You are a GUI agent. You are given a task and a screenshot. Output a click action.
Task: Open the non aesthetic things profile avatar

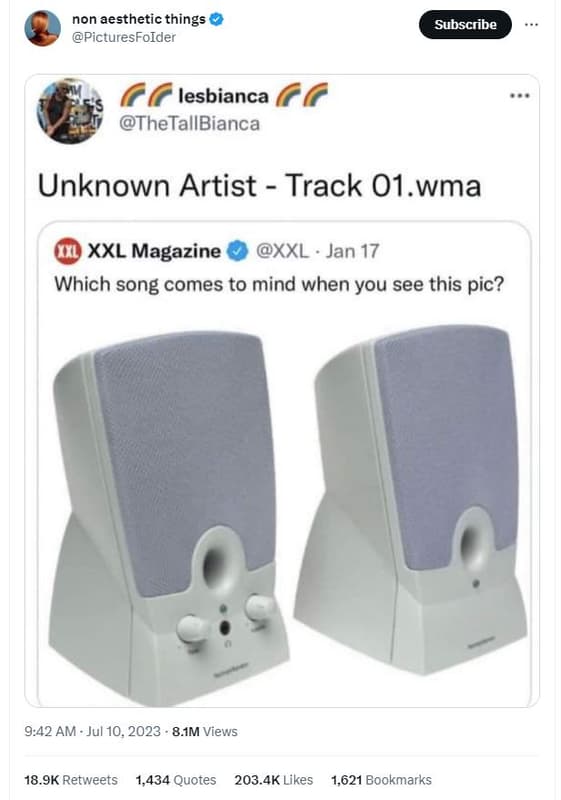42,29
